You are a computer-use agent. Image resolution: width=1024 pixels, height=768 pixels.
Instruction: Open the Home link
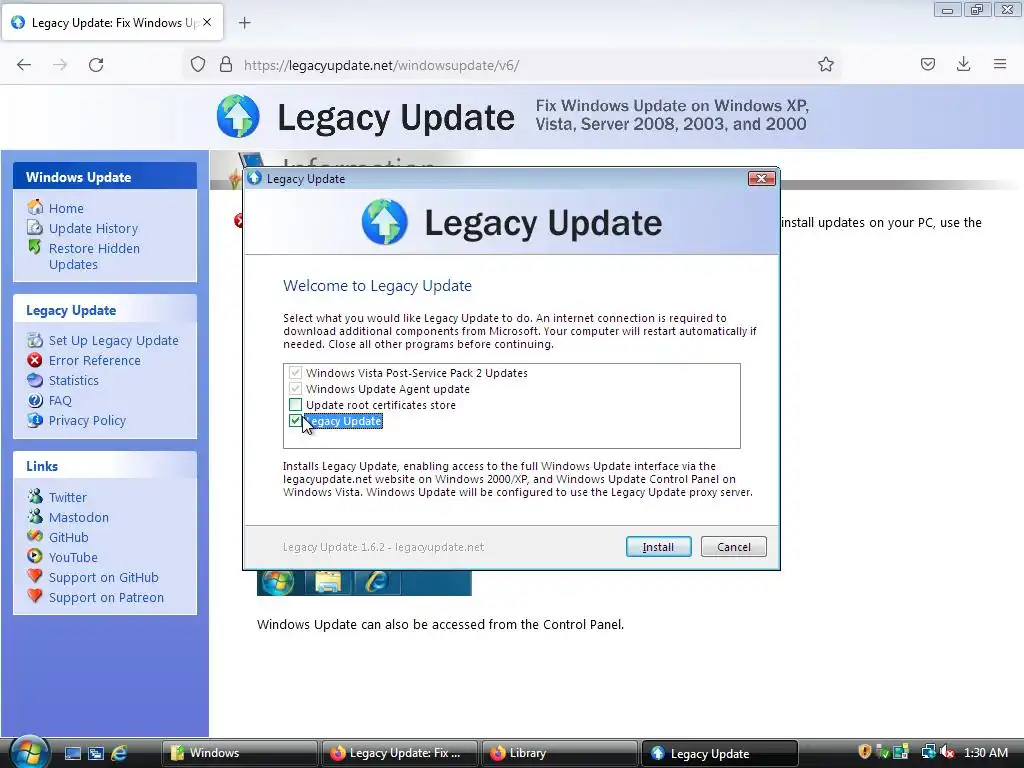(x=66, y=208)
